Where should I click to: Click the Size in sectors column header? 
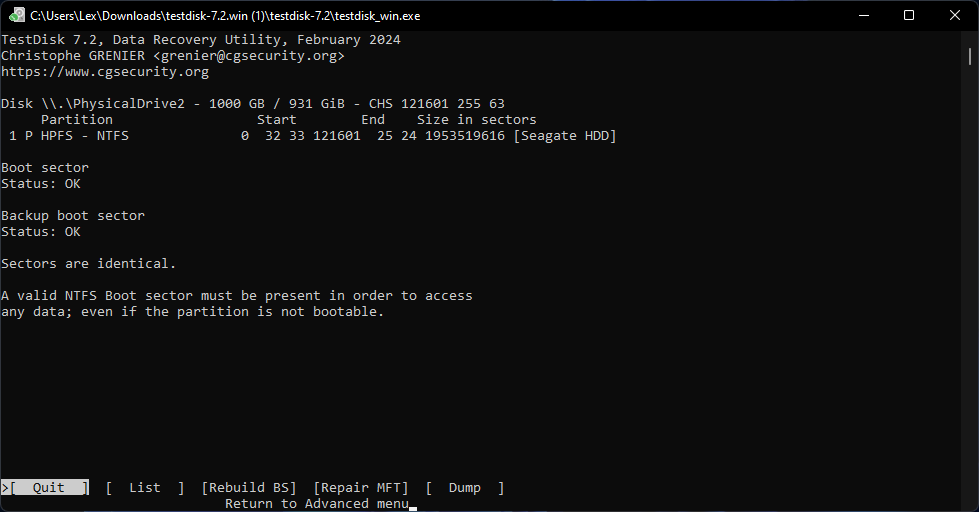click(x=477, y=120)
